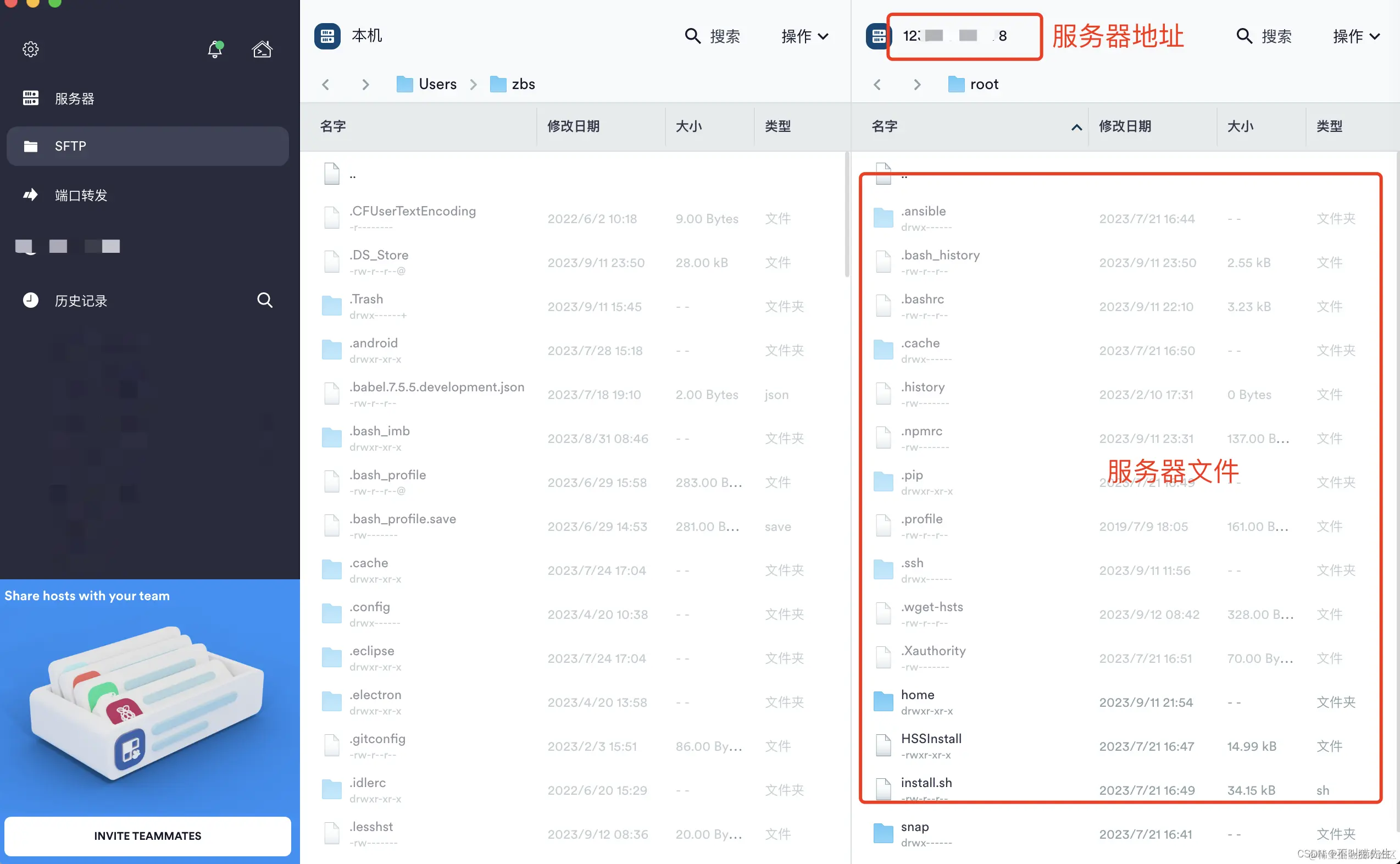
Task: Select the .gitconfig file in local list
Action: 377,739
